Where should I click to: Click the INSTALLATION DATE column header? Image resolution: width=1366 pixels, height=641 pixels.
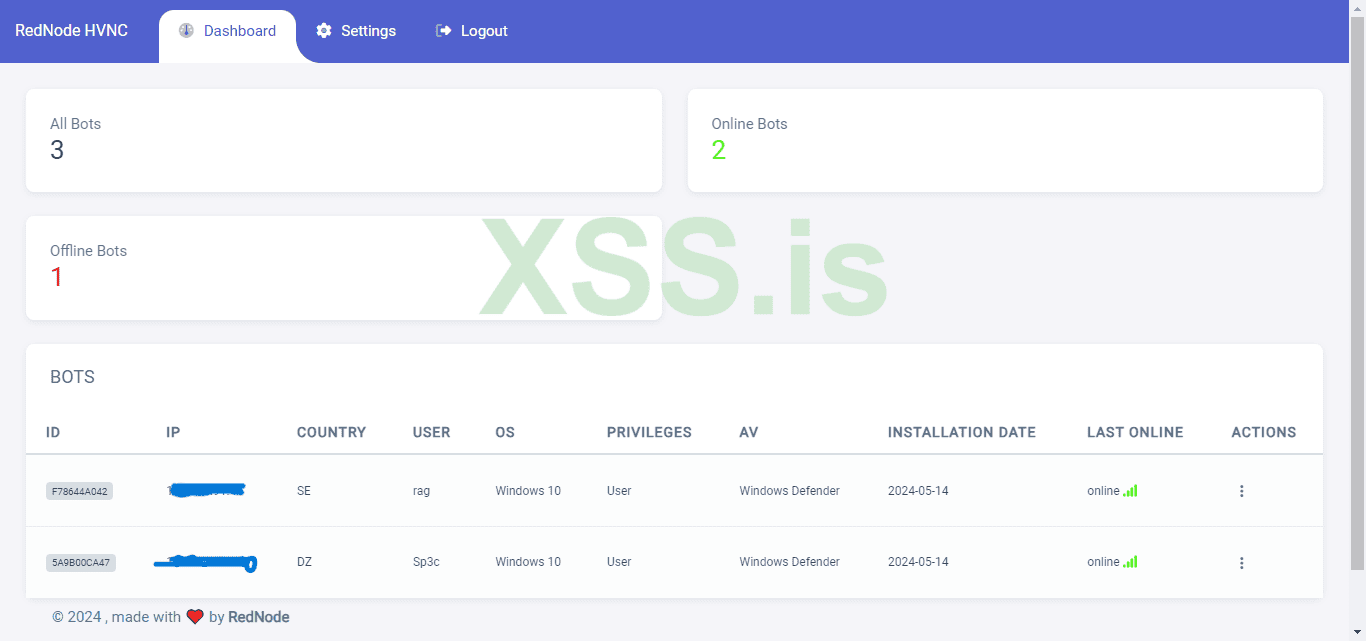(961, 432)
